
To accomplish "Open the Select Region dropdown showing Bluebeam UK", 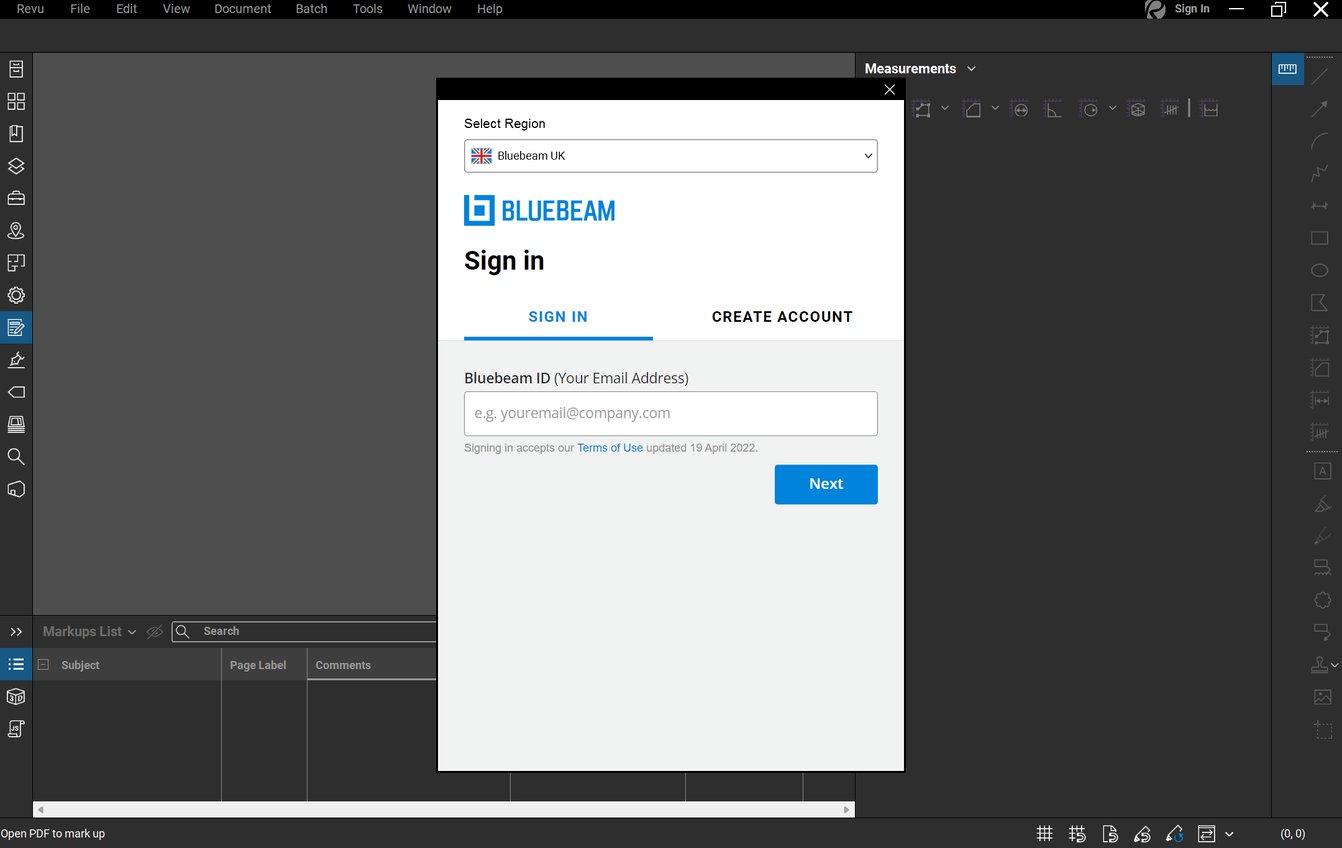I will [670, 155].
